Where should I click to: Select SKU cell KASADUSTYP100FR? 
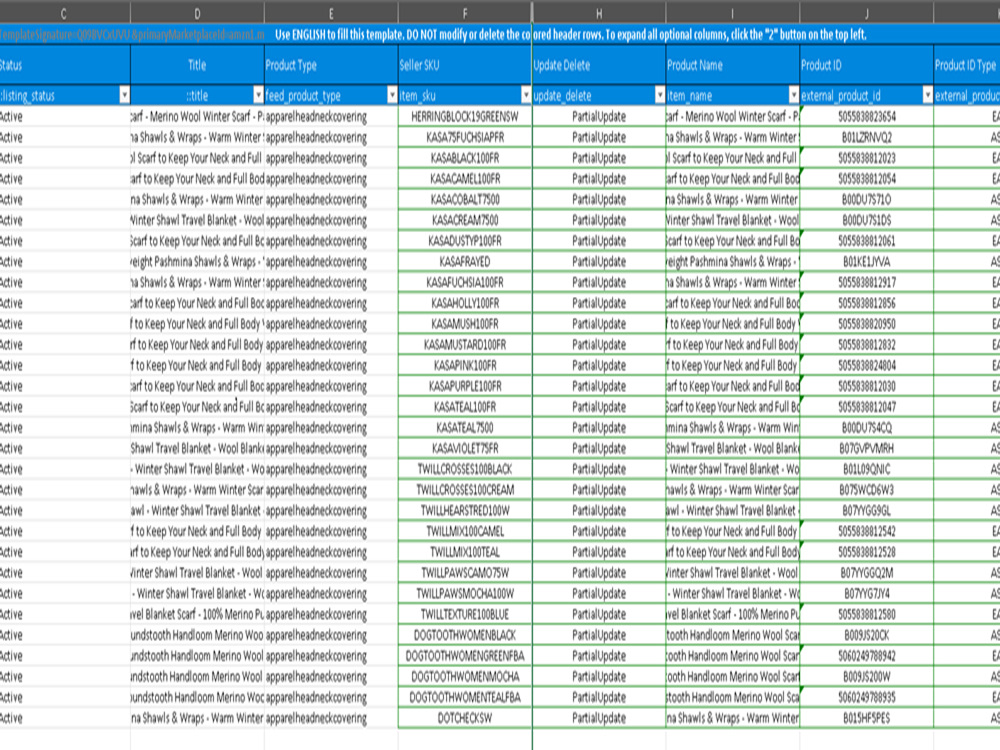click(x=465, y=240)
